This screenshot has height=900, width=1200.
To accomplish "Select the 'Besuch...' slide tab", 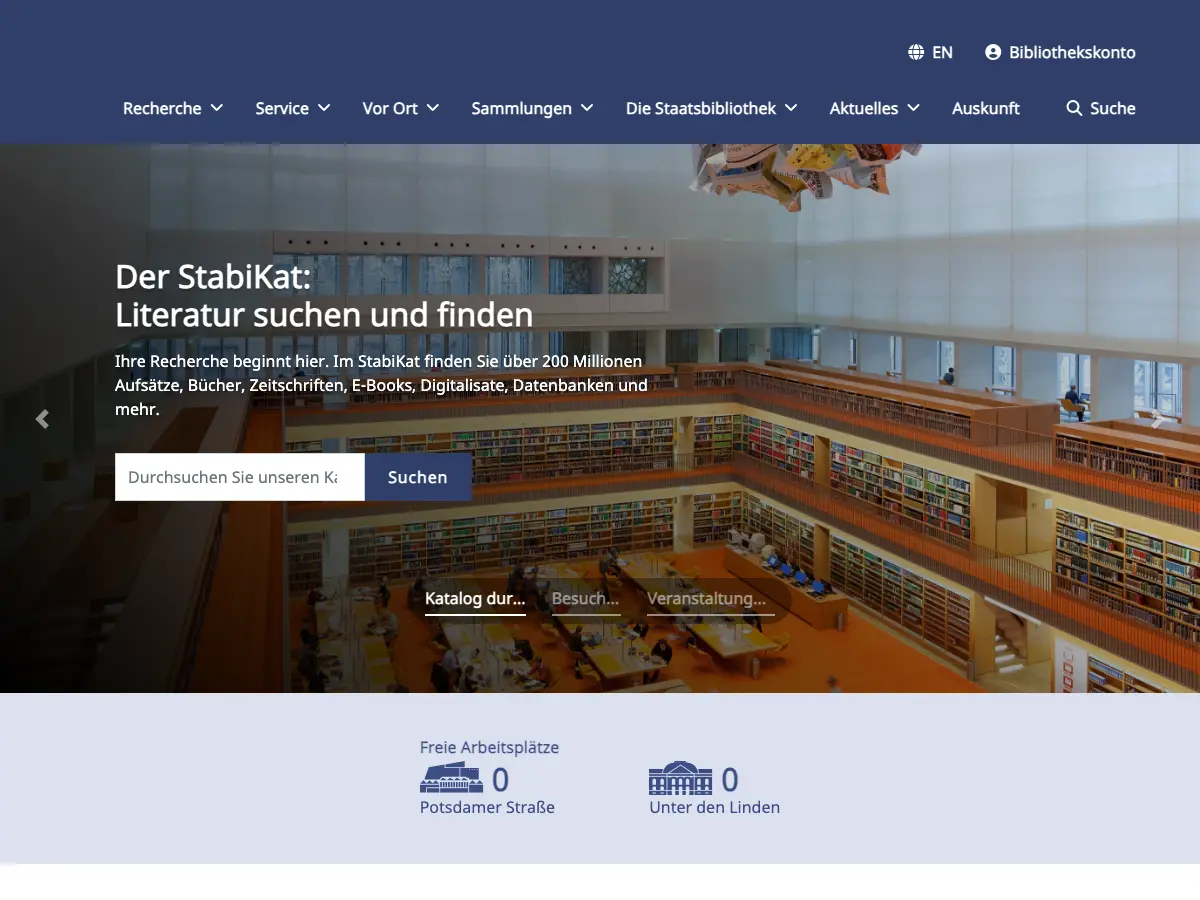I will [x=585, y=599].
